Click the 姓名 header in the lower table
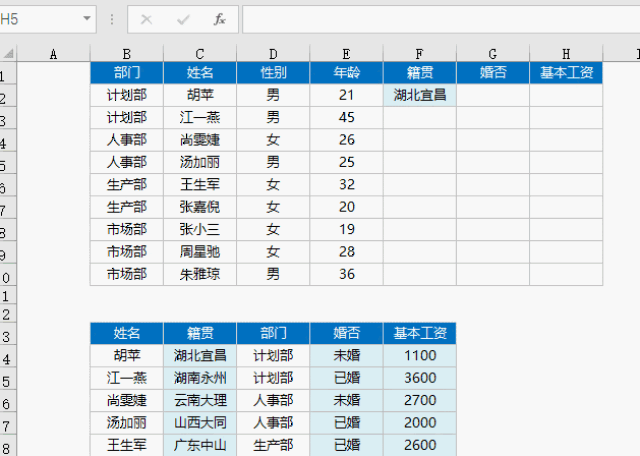Image resolution: width=640 pixels, height=456 pixels. (x=127, y=333)
